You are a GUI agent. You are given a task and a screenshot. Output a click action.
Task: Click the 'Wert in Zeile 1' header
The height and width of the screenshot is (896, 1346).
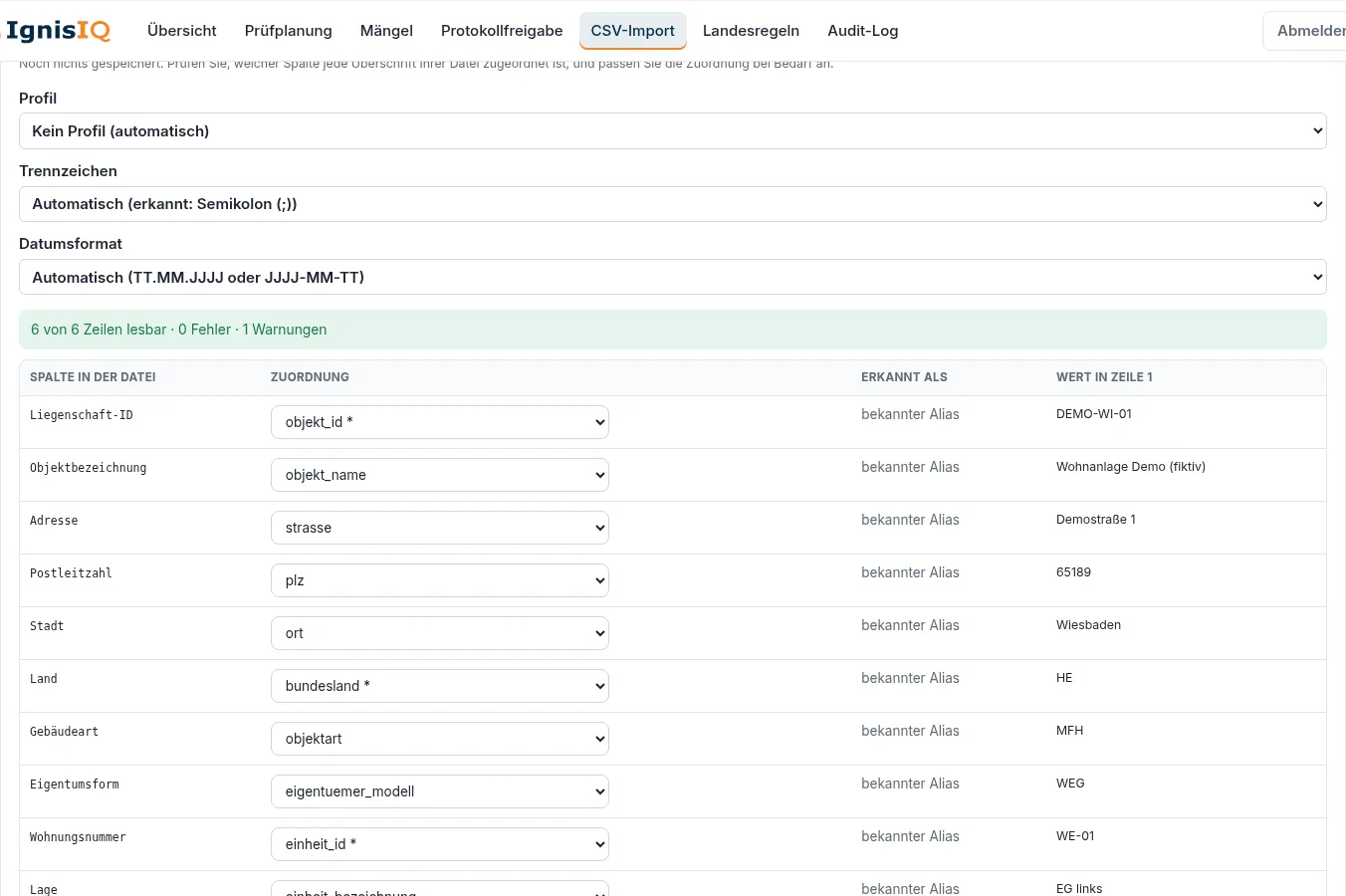tap(1104, 377)
